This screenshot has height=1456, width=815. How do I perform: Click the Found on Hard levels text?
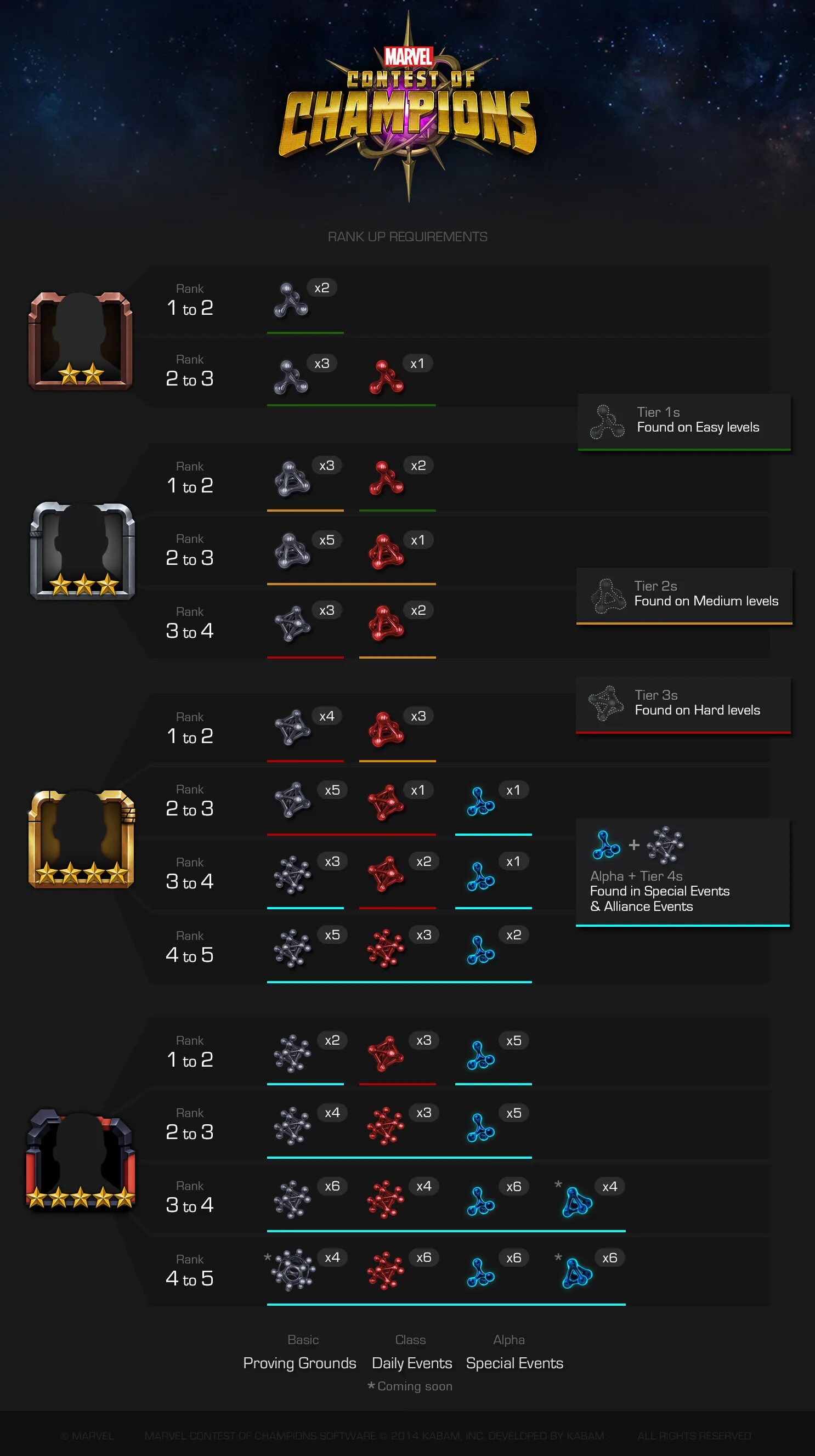tap(697, 710)
